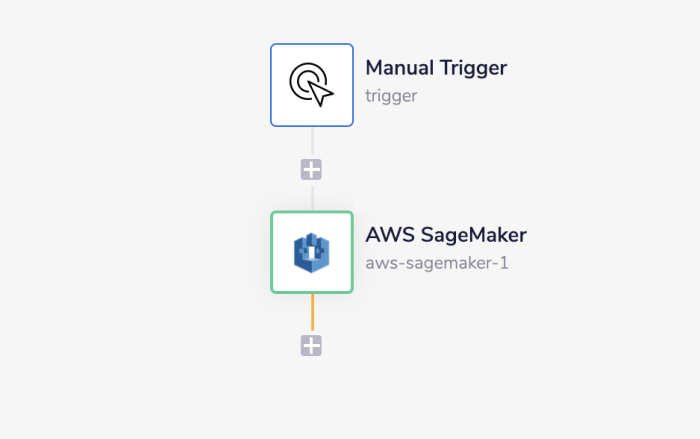The image size is (700, 439).
Task: Select the AWS SageMaker hexagon logo icon
Action: 311,252
